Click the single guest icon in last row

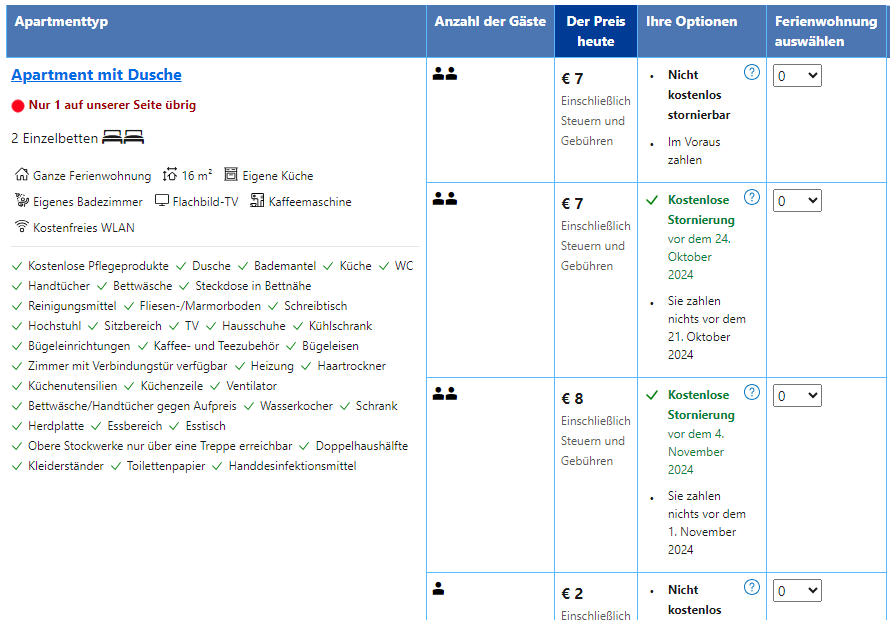coord(438,589)
